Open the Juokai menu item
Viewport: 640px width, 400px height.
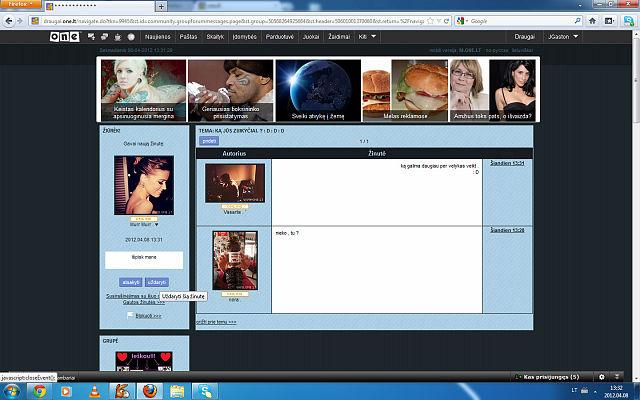[x=311, y=37]
